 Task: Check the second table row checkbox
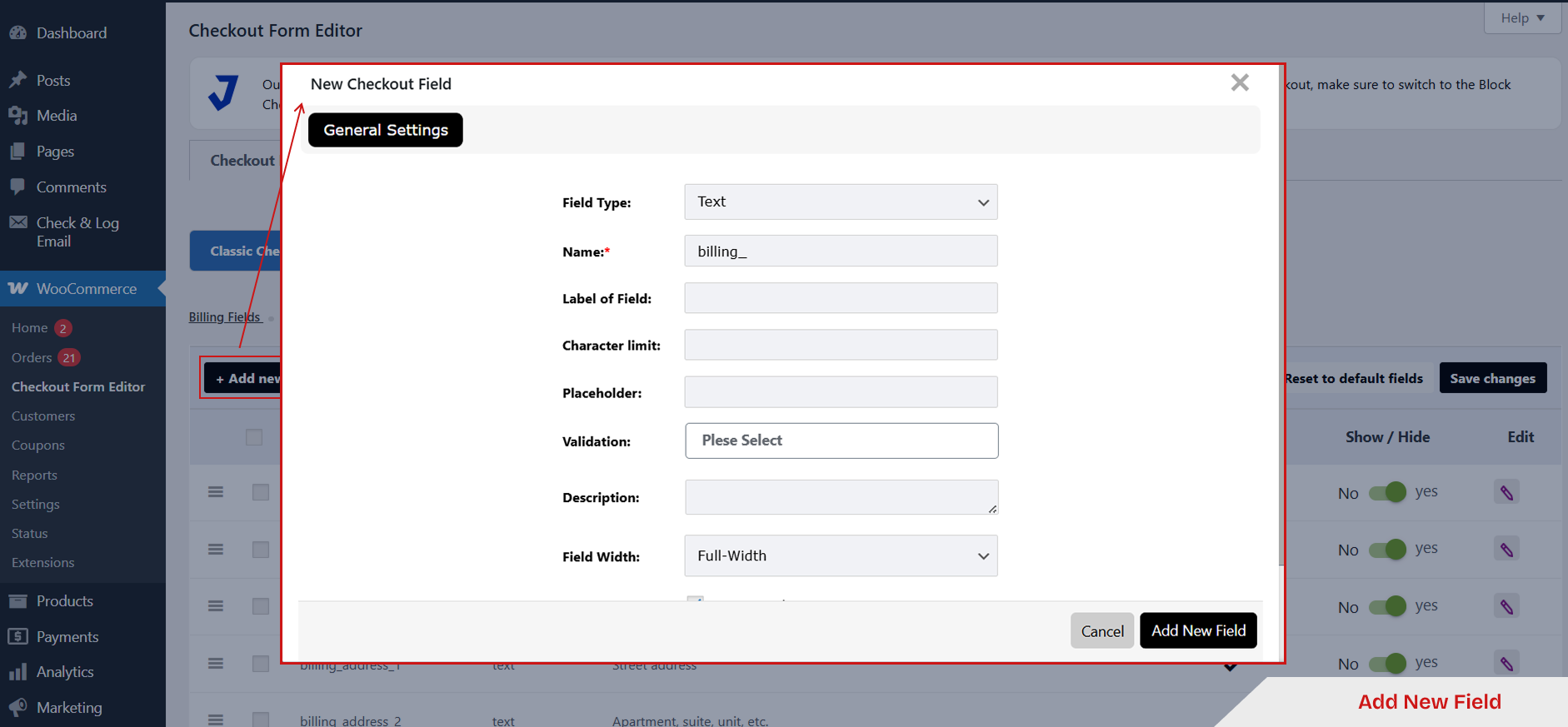[x=261, y=550]
